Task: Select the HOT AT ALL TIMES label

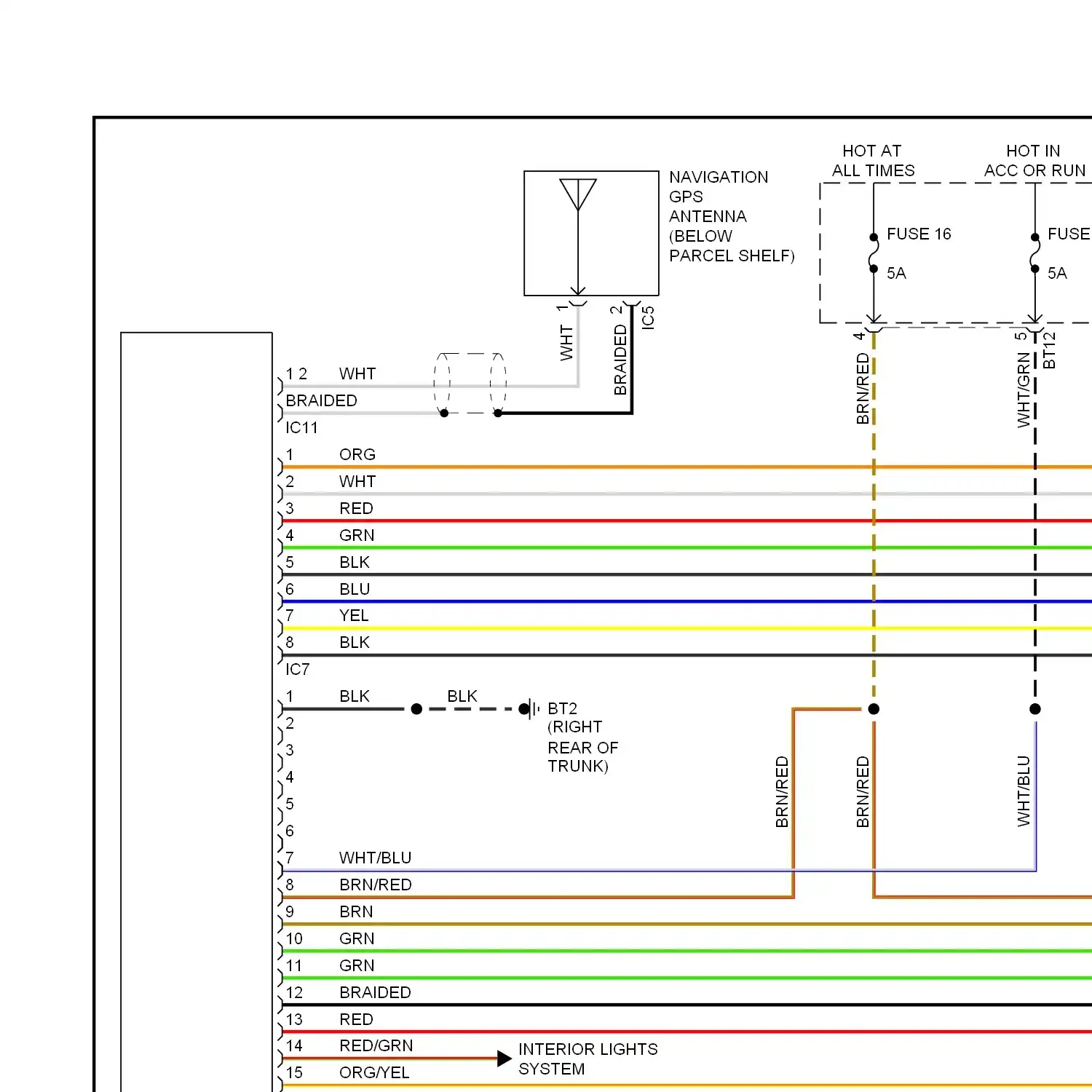Action: 873,161
